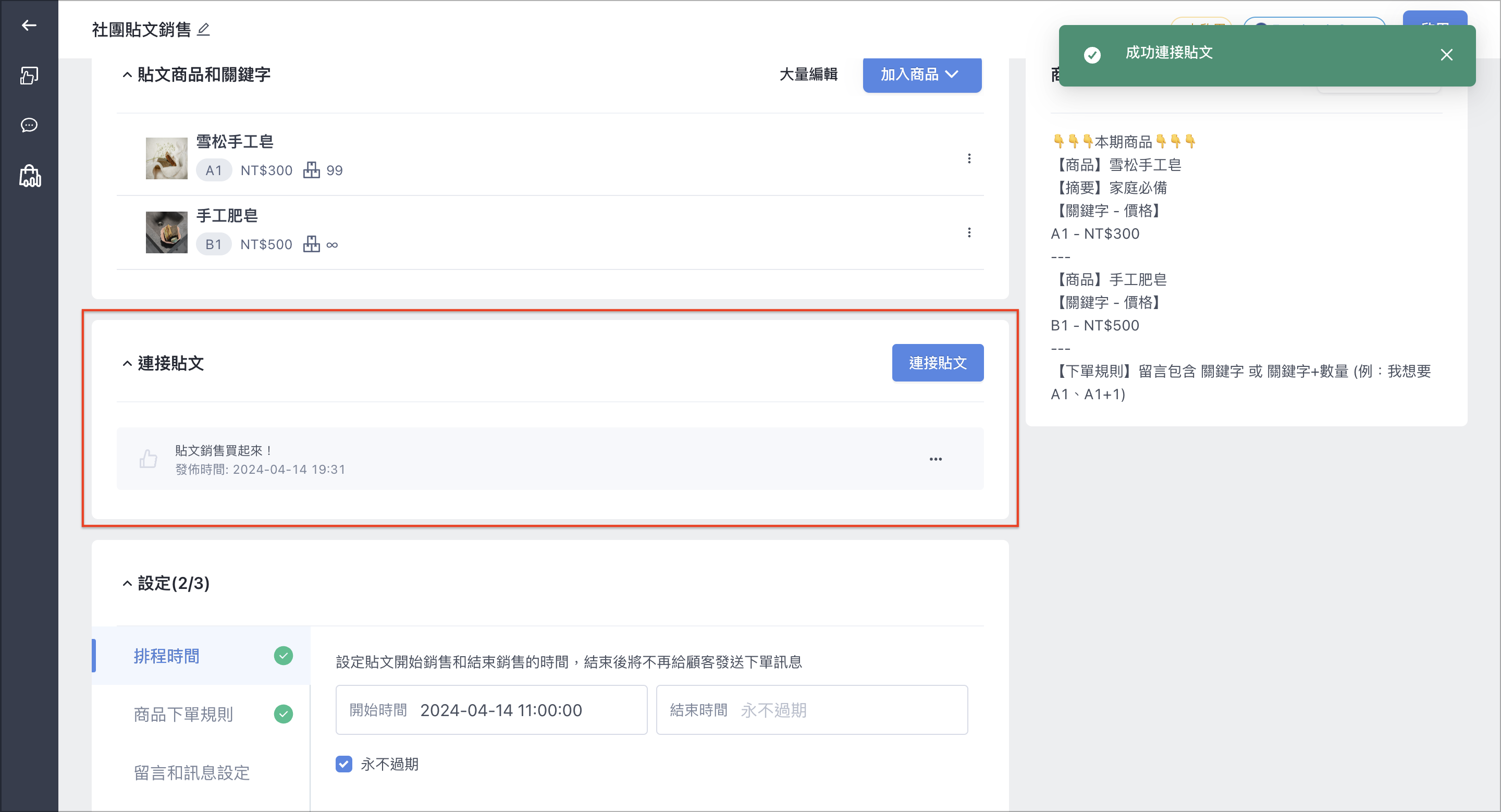Click the 本期商品 preview heading
Image resolution: width=1501 pixels, height=812 pixels.
click(x=1124, y=142)
